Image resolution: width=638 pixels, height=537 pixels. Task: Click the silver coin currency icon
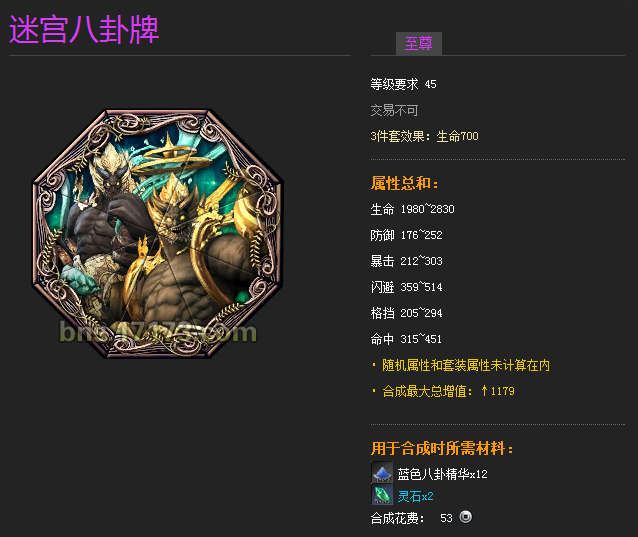[466, 517]
